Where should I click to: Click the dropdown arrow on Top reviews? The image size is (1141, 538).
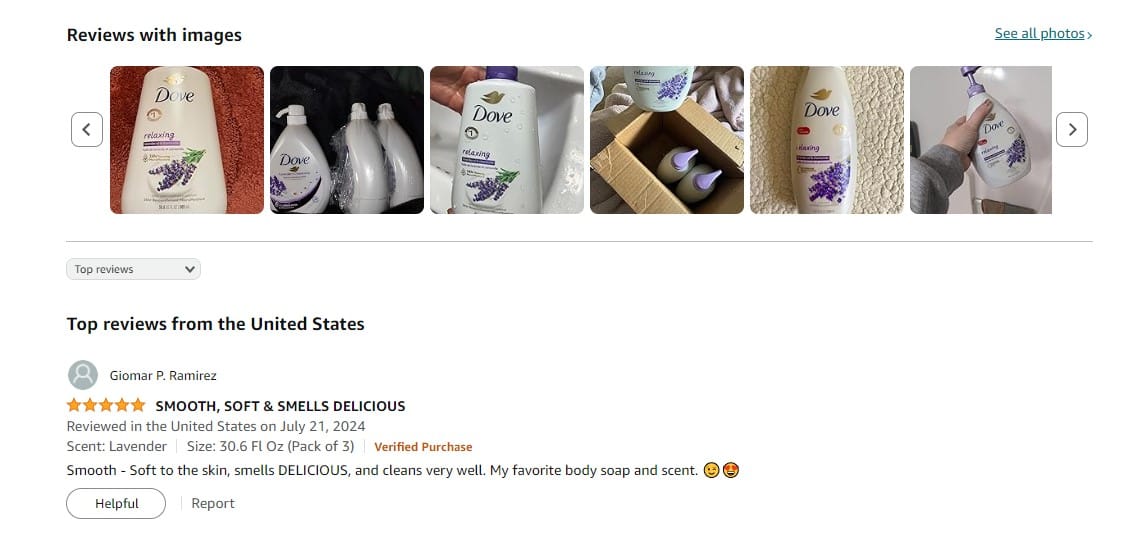pos(190,269)
